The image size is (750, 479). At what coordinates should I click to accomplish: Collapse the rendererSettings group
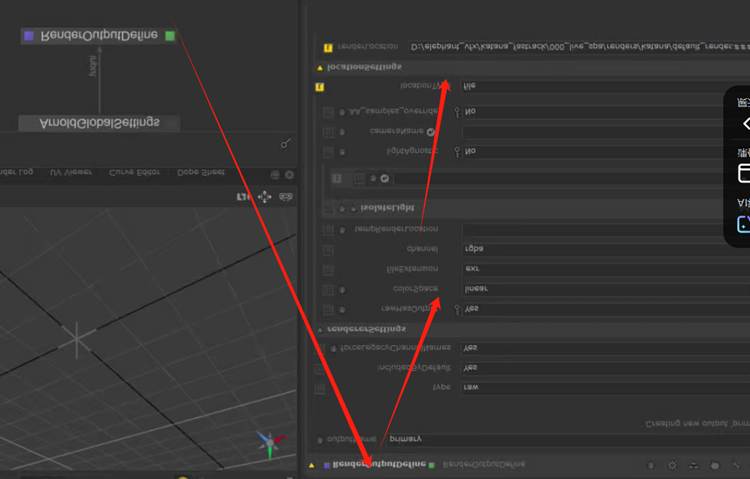(320, 329)
